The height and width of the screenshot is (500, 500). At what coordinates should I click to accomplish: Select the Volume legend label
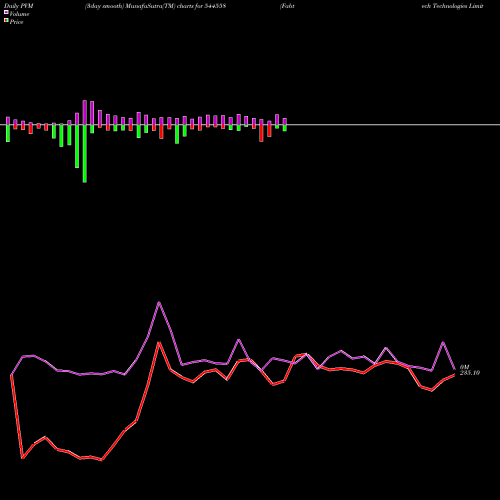19,14
